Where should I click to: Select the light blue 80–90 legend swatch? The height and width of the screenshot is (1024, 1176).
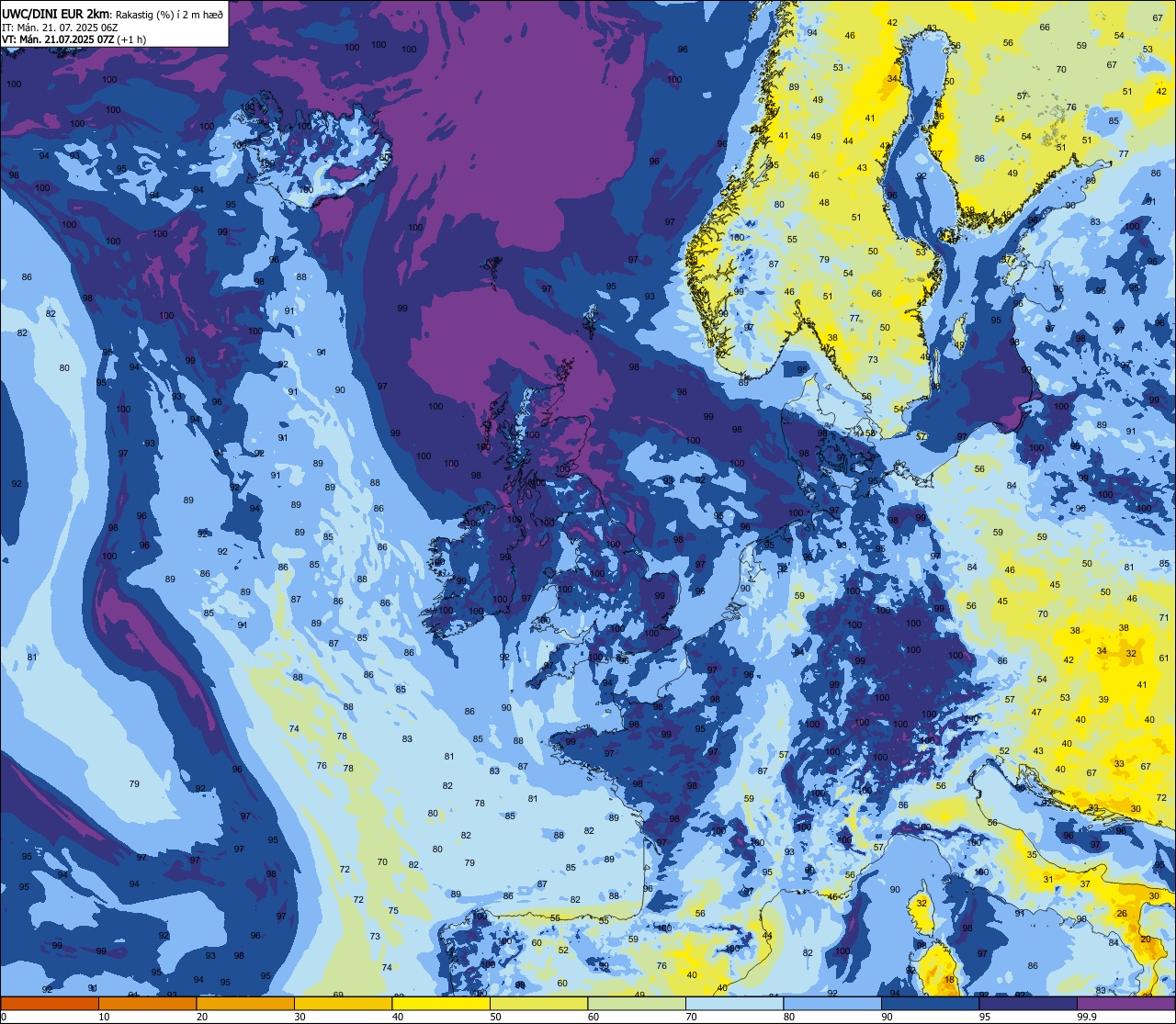click(832, 1003)
